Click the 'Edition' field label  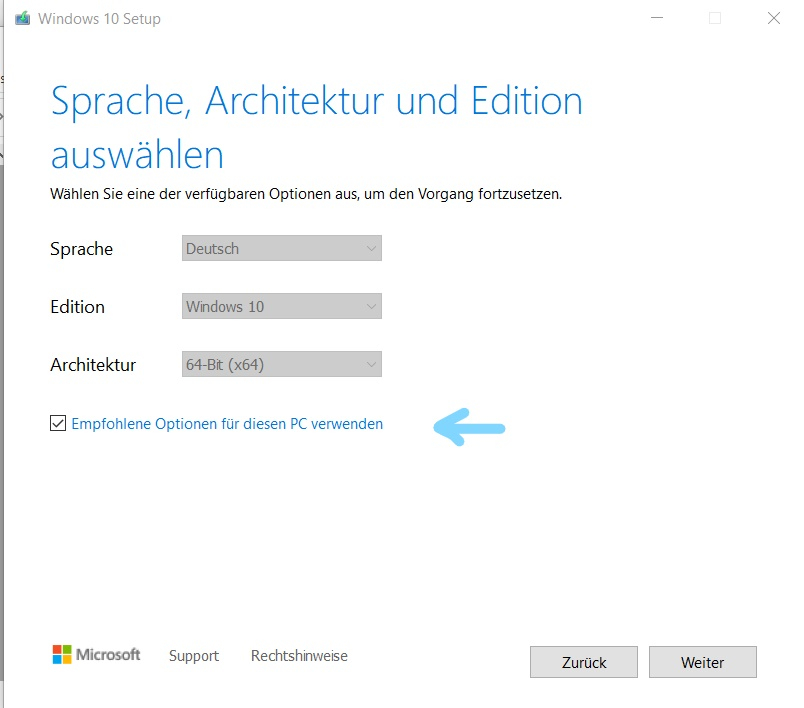(x=77, y=307)
